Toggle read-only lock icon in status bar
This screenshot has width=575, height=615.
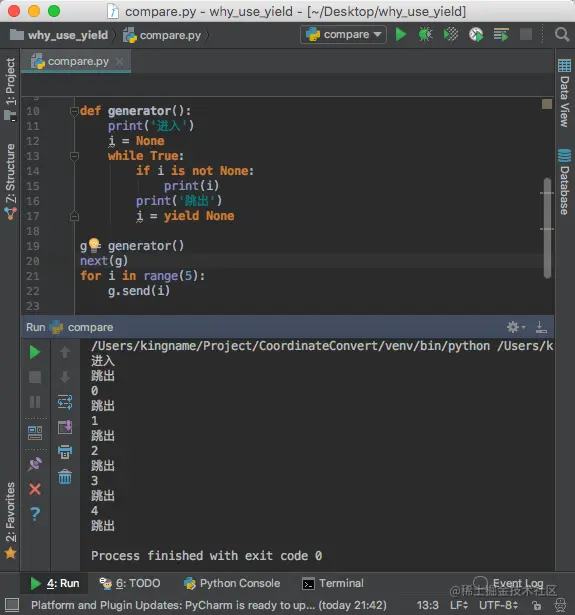[537, 605]
